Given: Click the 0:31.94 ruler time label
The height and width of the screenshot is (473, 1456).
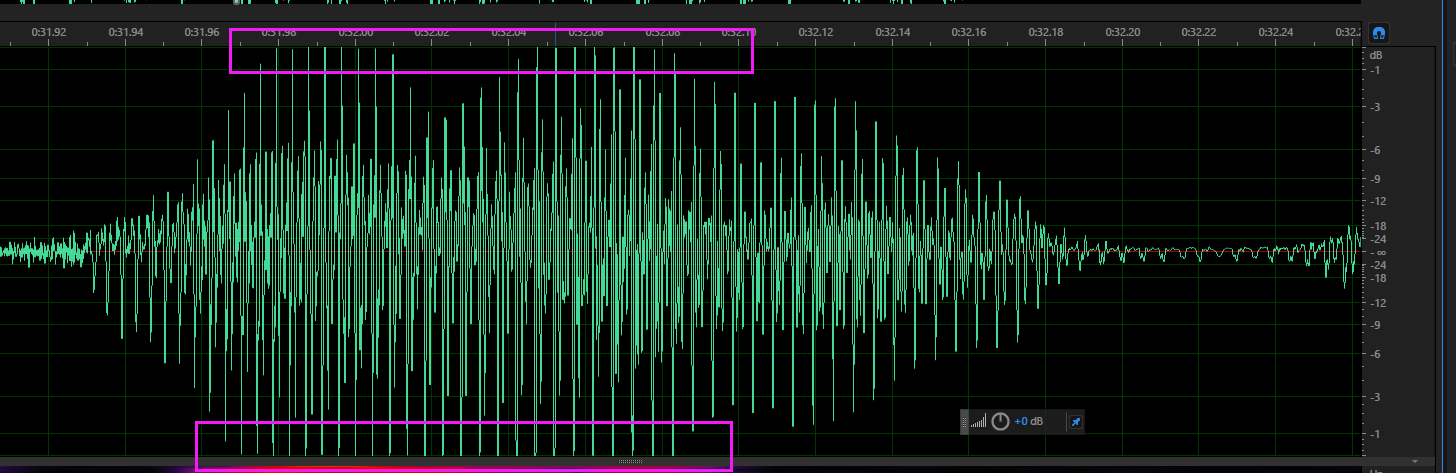Looking at the screenshot, I should click(125, 33).
